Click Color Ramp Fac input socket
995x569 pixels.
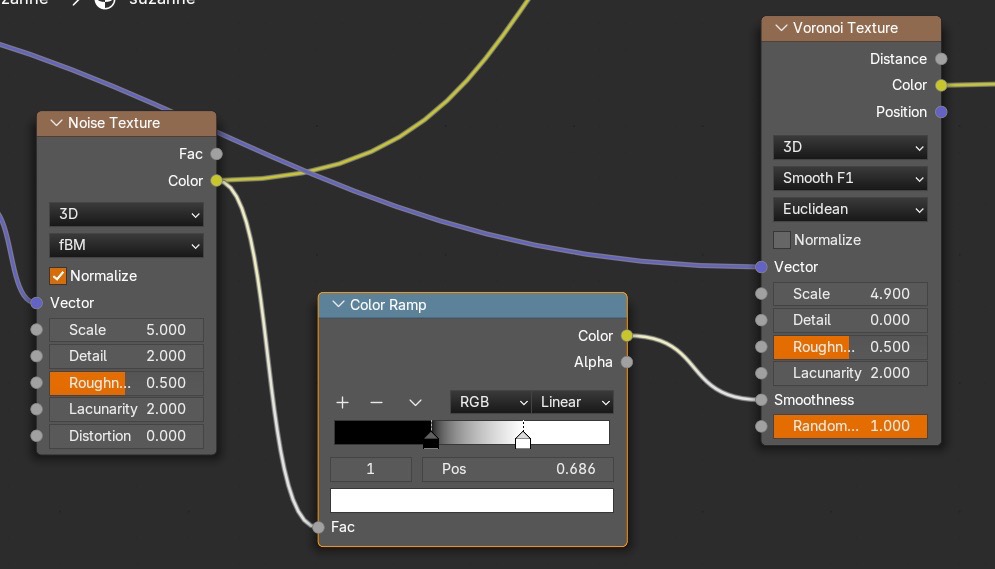(x=319, y=527)
